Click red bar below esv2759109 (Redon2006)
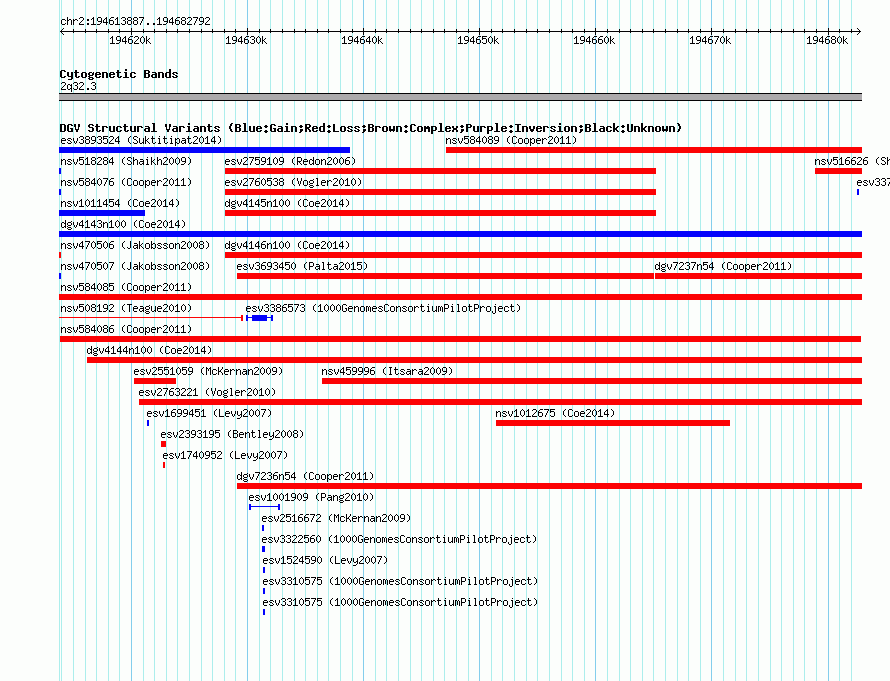The width and height of the screenshot is (890, 681). [440, 171]
